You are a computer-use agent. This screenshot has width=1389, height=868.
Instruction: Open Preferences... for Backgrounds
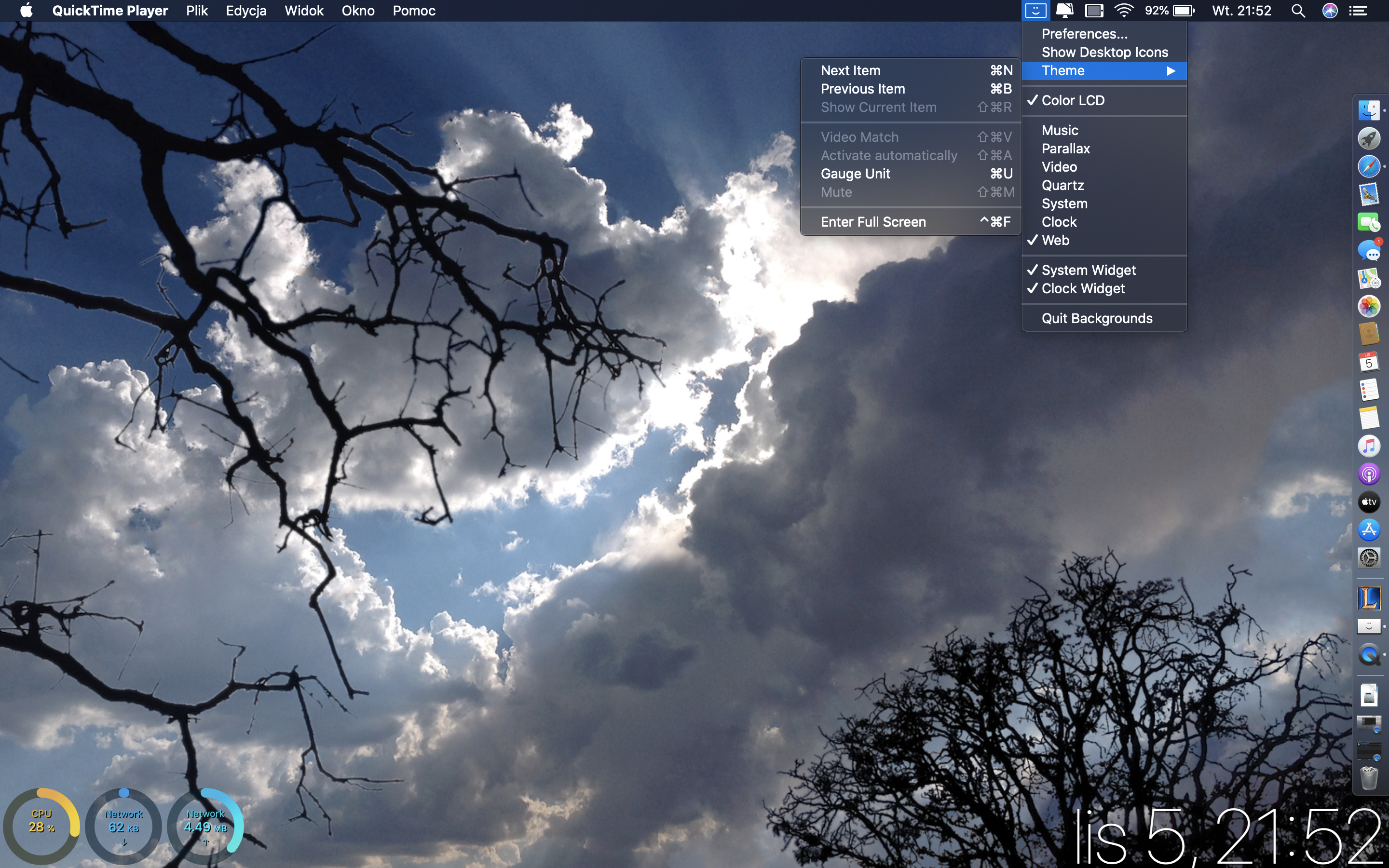pyautogui.click(x=1084, y=34)
